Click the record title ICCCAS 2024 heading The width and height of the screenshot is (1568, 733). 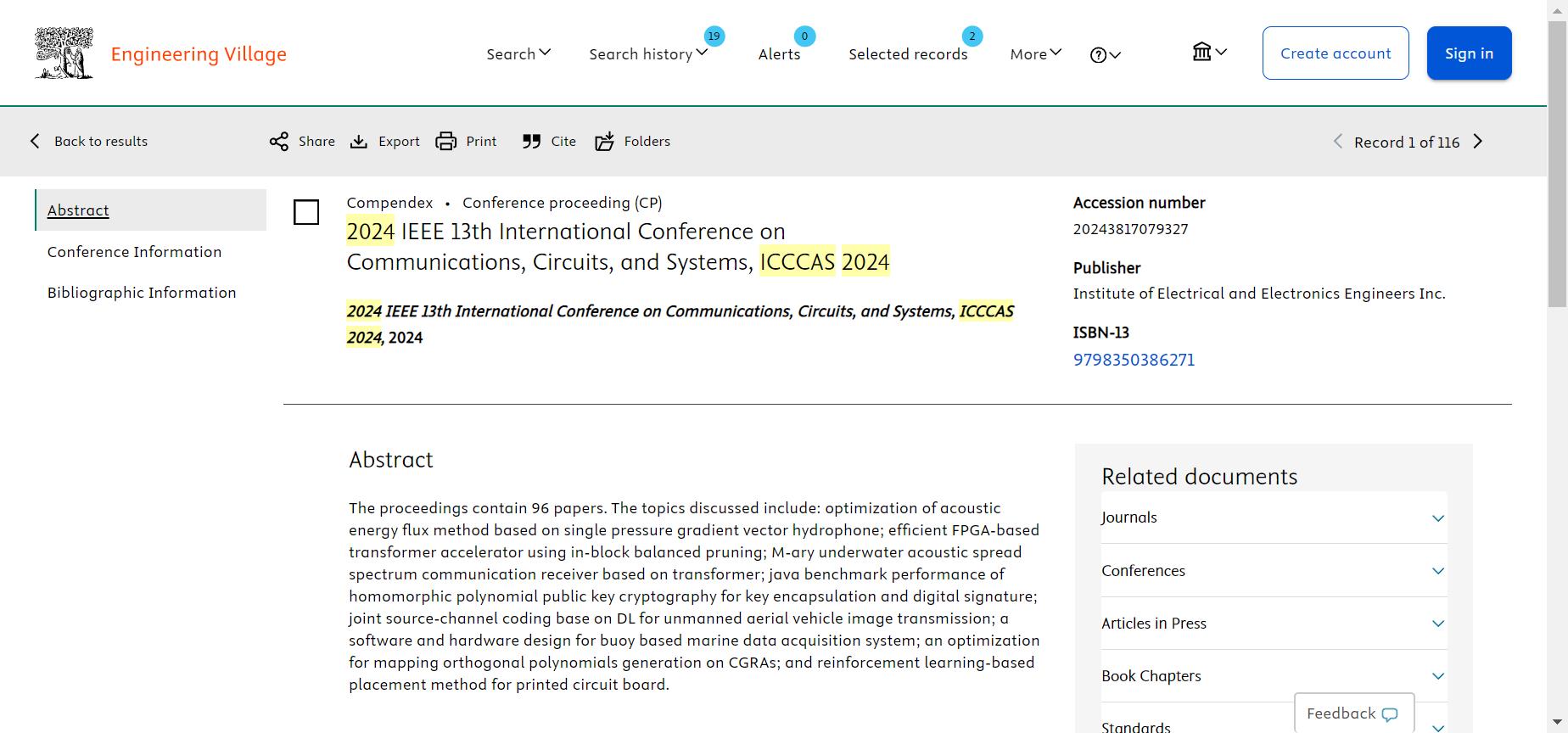(x=618, y=246)
